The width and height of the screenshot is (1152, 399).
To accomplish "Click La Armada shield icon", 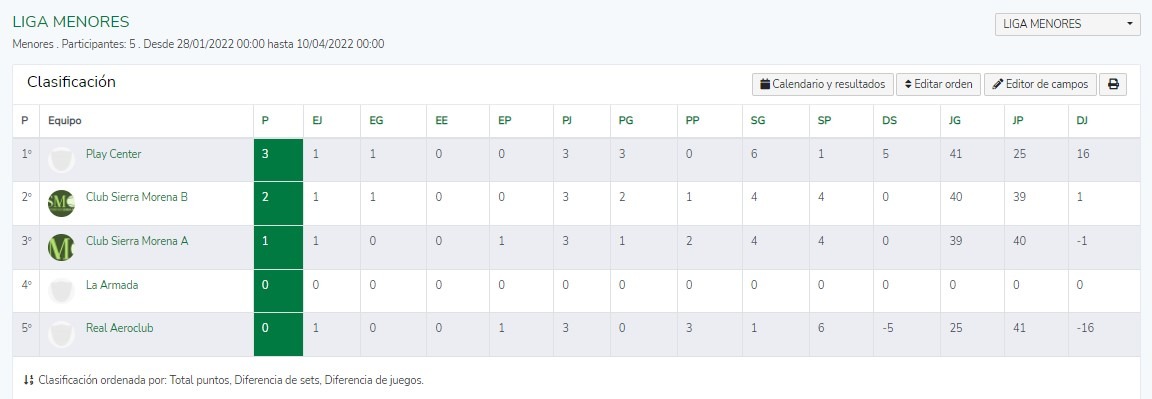I will [x=61, y=291].
